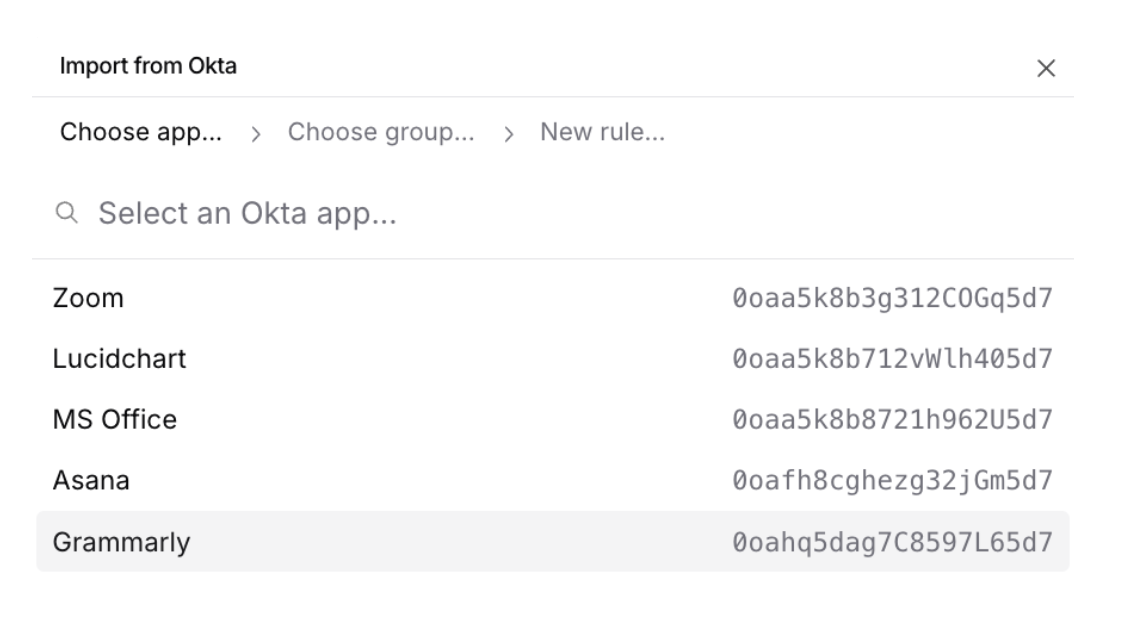Go to the Choose app step
The height and width of the screenshot is (644, 1134).
[140, 132]
